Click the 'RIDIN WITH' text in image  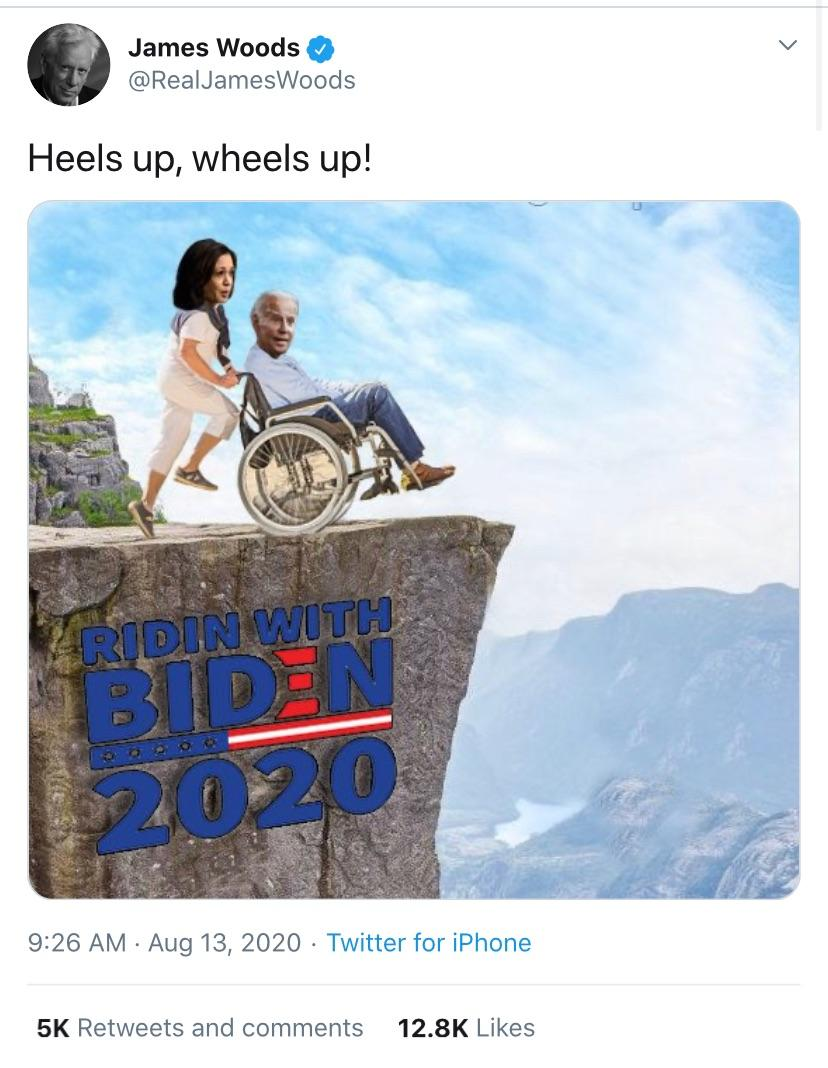(236, 630)
